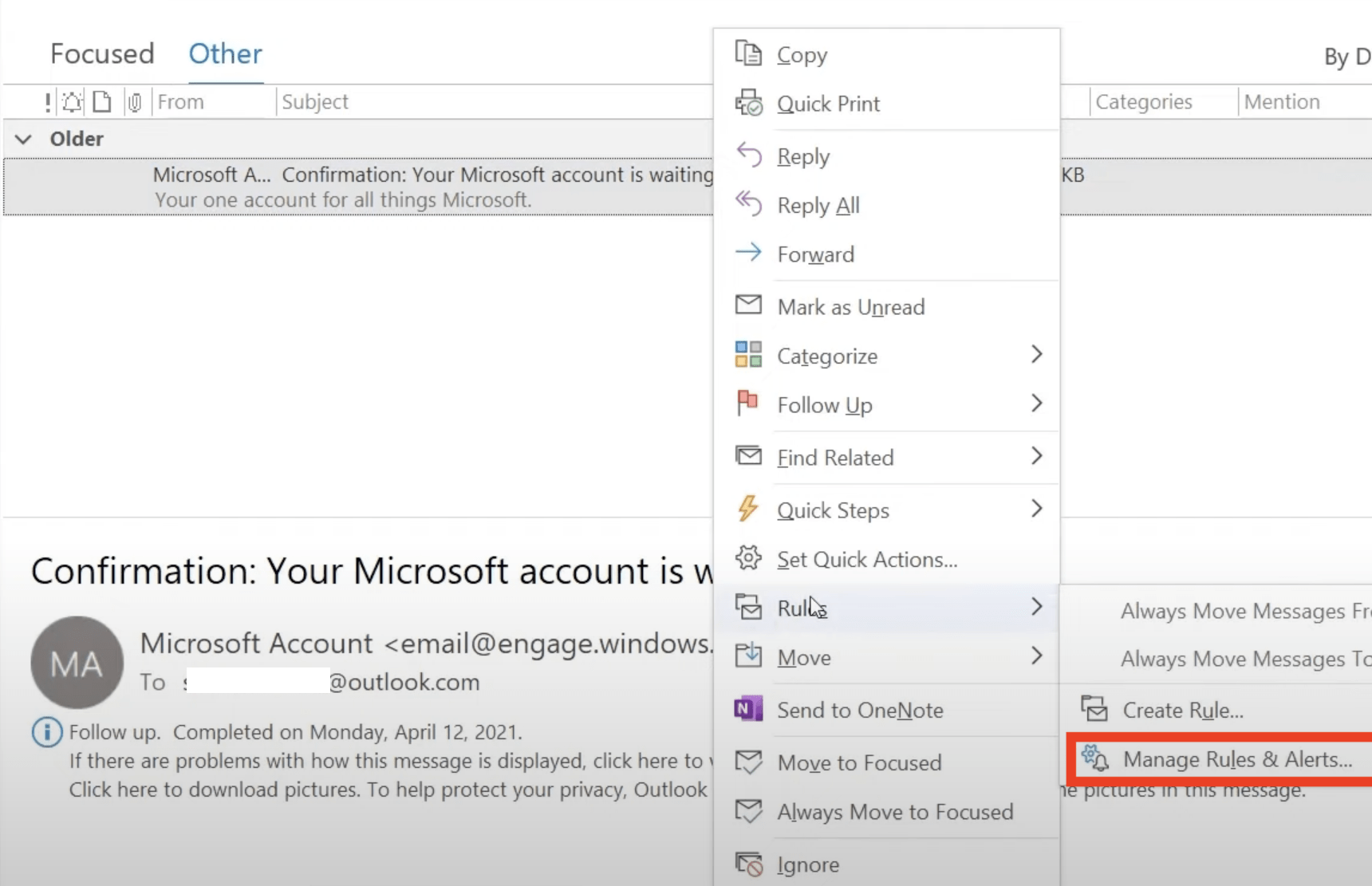Click the MA sender avatar circle
The image size is (1372, 886).
click(77, 662)
